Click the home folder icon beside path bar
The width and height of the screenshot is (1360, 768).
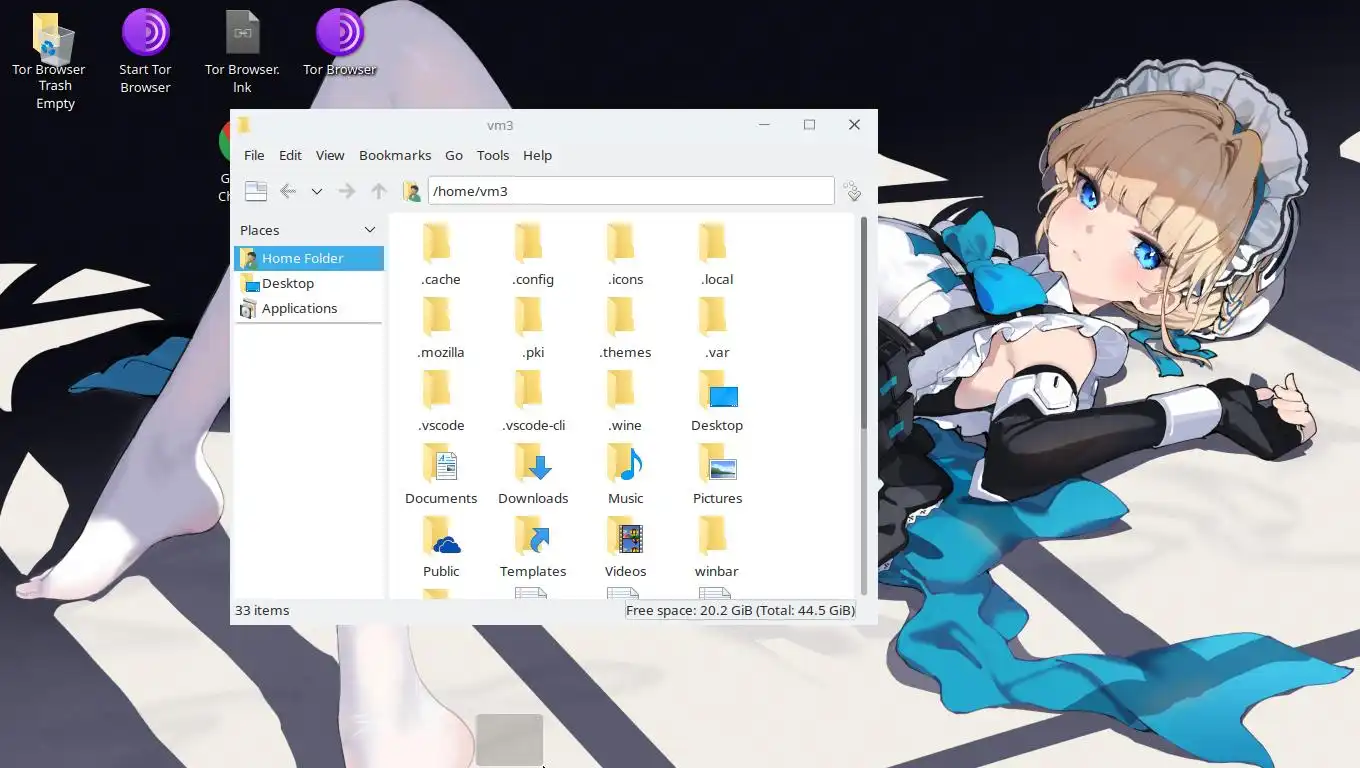[411, 191]
